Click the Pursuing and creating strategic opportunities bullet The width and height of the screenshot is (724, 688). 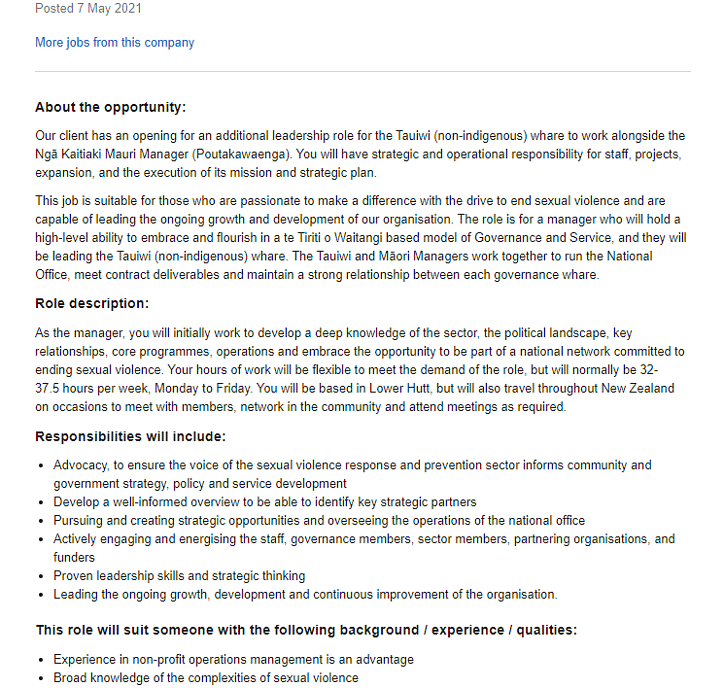(319, 520)
